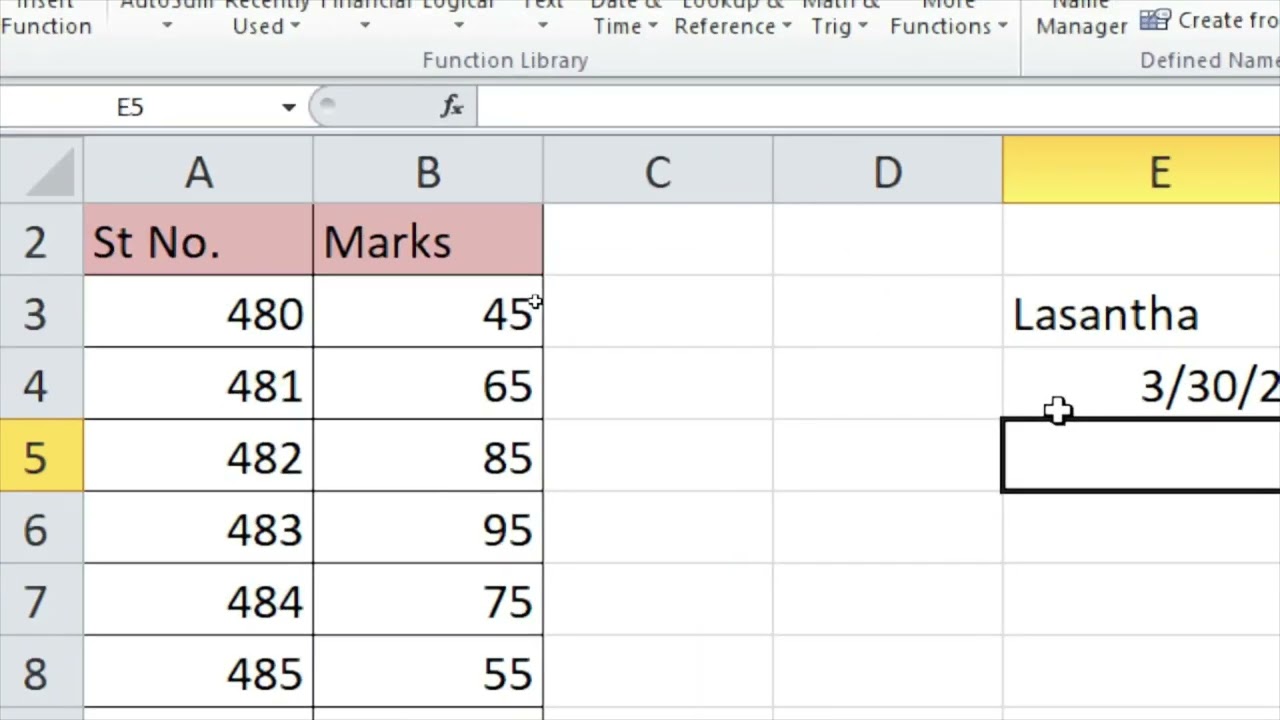Open the More Functions dropdown

[948, 17]
